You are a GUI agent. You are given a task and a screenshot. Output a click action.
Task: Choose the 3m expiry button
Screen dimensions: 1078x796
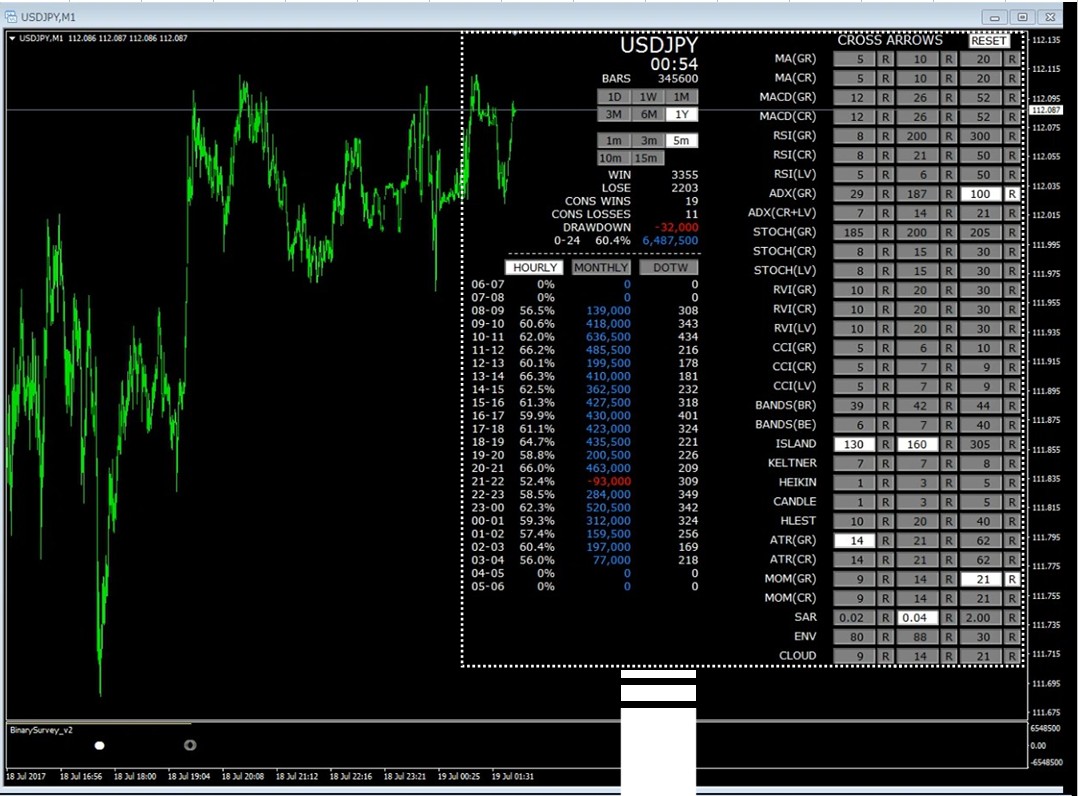click(648, 140)
